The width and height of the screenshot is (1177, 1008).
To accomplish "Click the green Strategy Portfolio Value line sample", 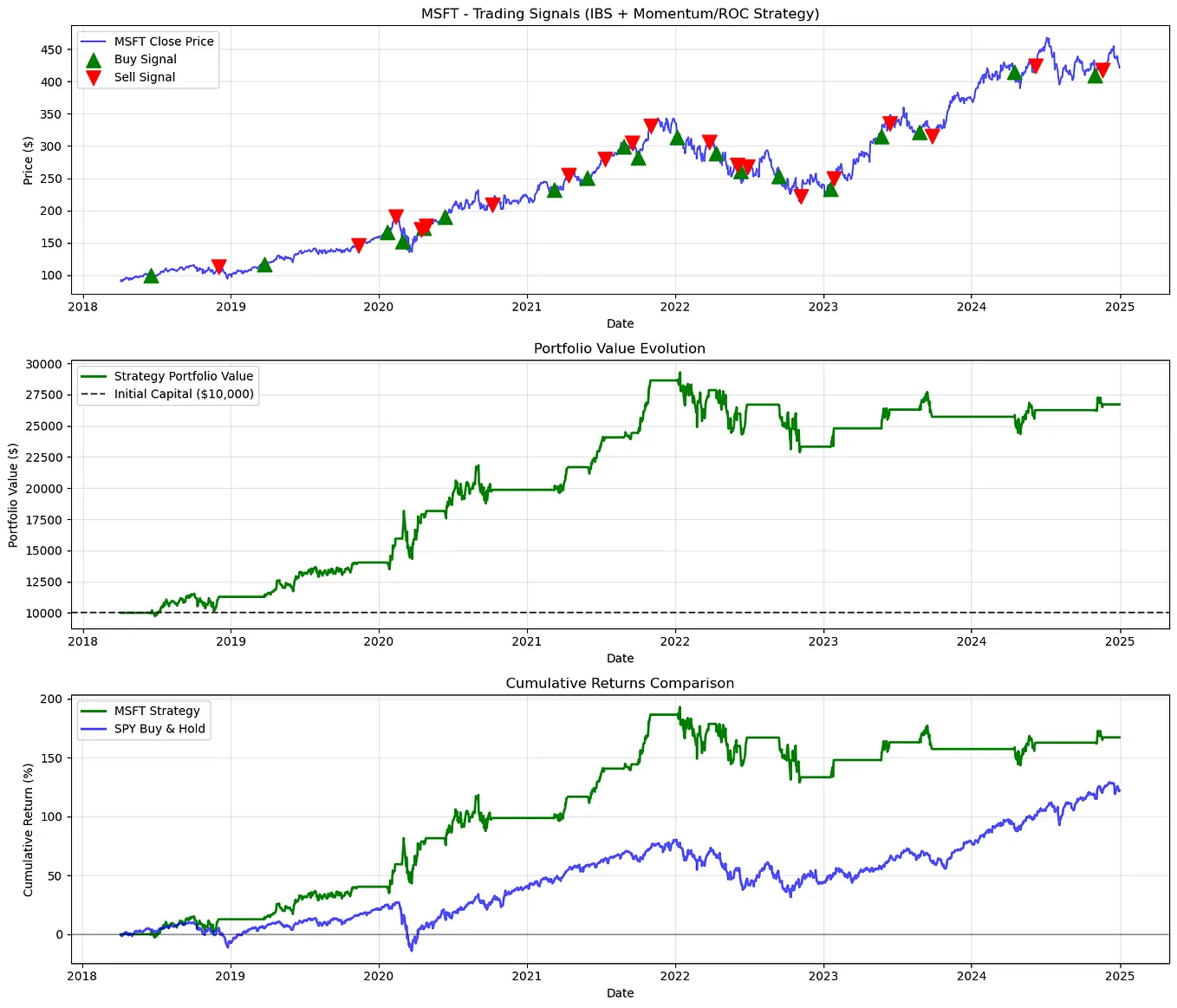I will [x=95, y=376].
